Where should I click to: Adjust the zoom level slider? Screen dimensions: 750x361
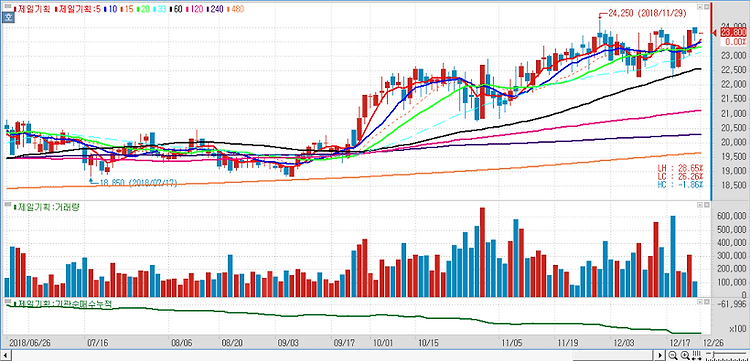[726, 354]
